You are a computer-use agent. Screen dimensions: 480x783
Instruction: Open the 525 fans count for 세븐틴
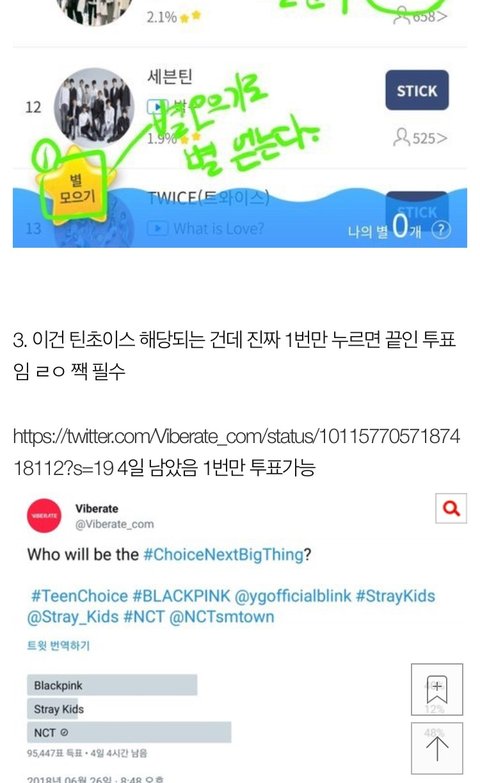[x=420, y=138]
